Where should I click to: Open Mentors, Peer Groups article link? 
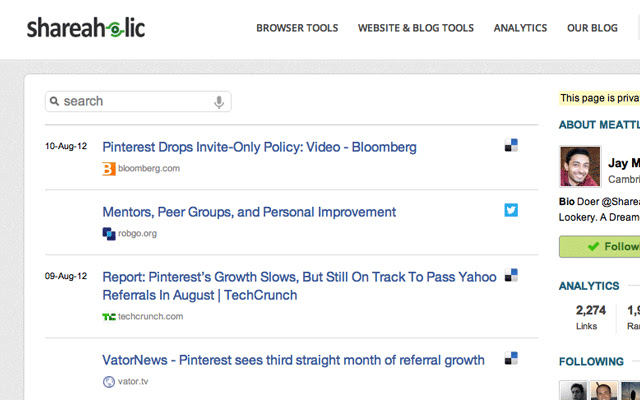point(249,212)
